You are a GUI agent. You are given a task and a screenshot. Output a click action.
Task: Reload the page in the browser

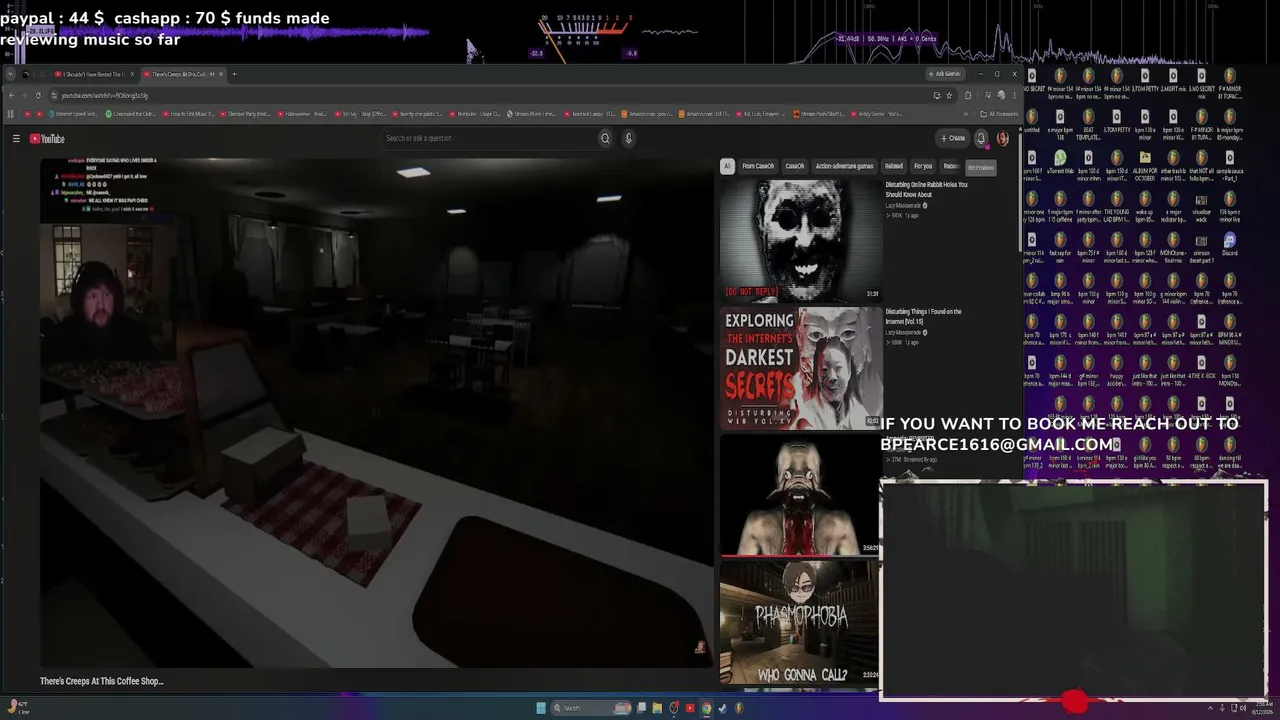pos(38,95)
